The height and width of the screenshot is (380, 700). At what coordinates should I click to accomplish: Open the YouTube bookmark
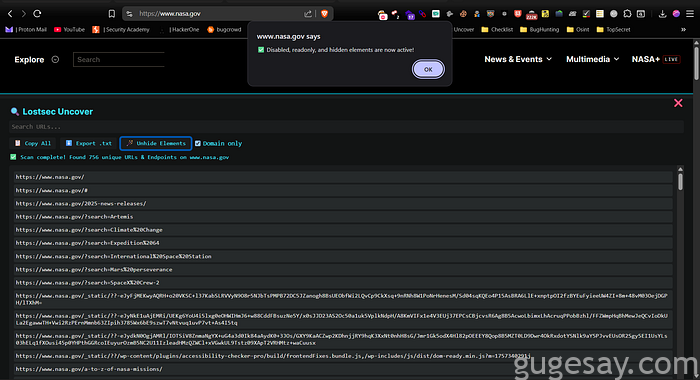(x=69, y=29)
